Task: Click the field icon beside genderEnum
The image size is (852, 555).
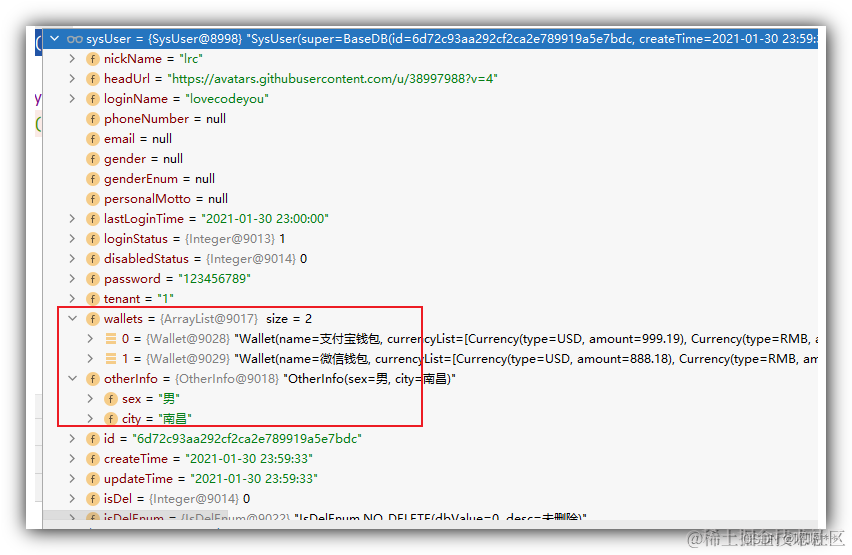Action: pyautogui.click(x=93, y=179)
